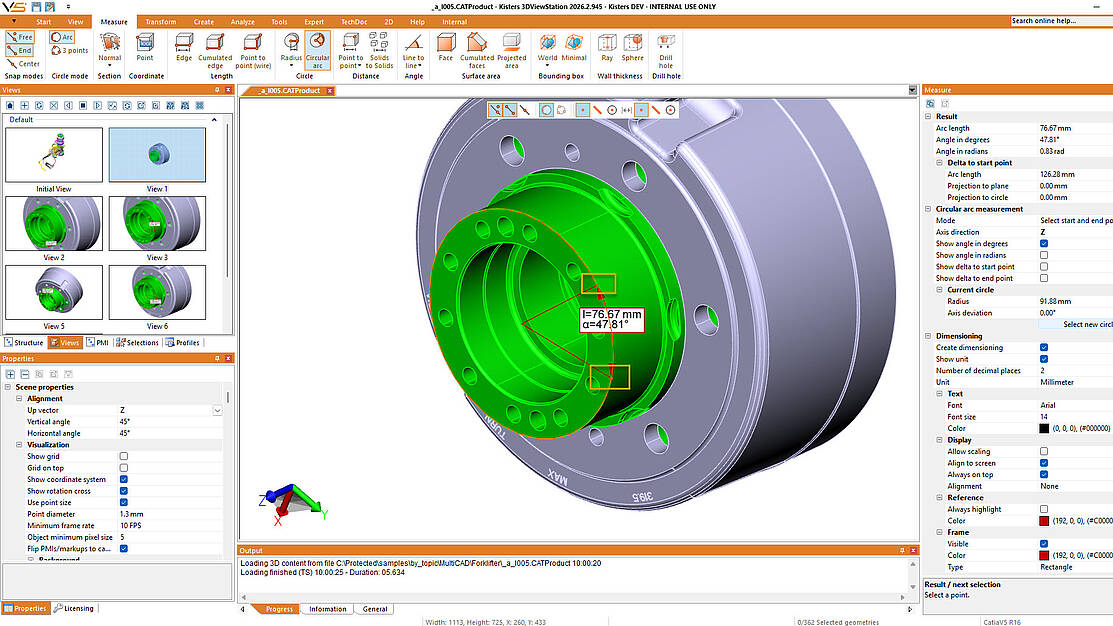The image size is (1113, 626).
Task: Open the World bounding box tool
Action: click(547, 48)
